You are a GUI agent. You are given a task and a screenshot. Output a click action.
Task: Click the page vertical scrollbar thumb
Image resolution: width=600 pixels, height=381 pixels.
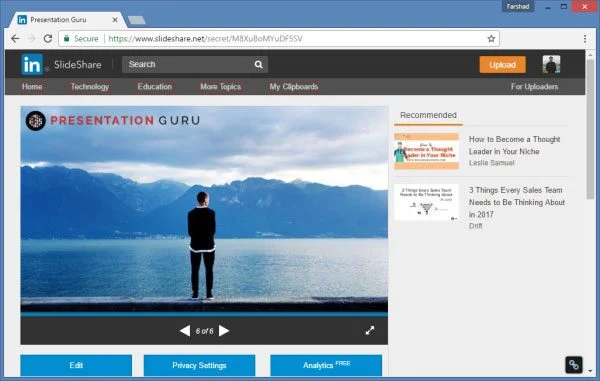(x=590, y=129)
